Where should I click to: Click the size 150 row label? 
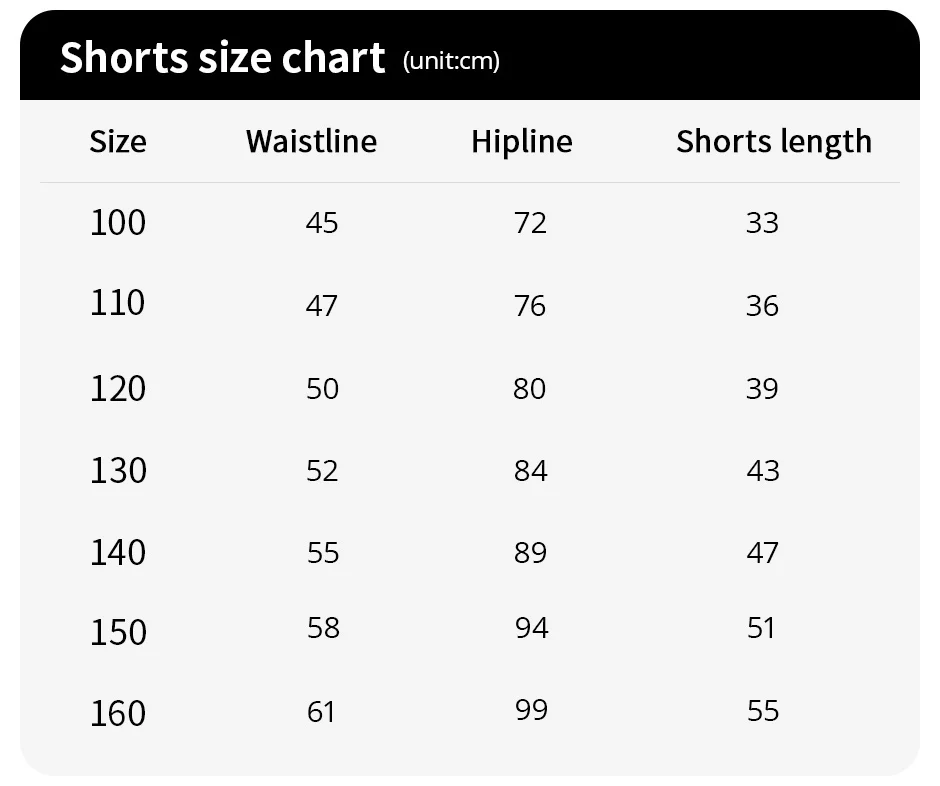pos(118,632)
